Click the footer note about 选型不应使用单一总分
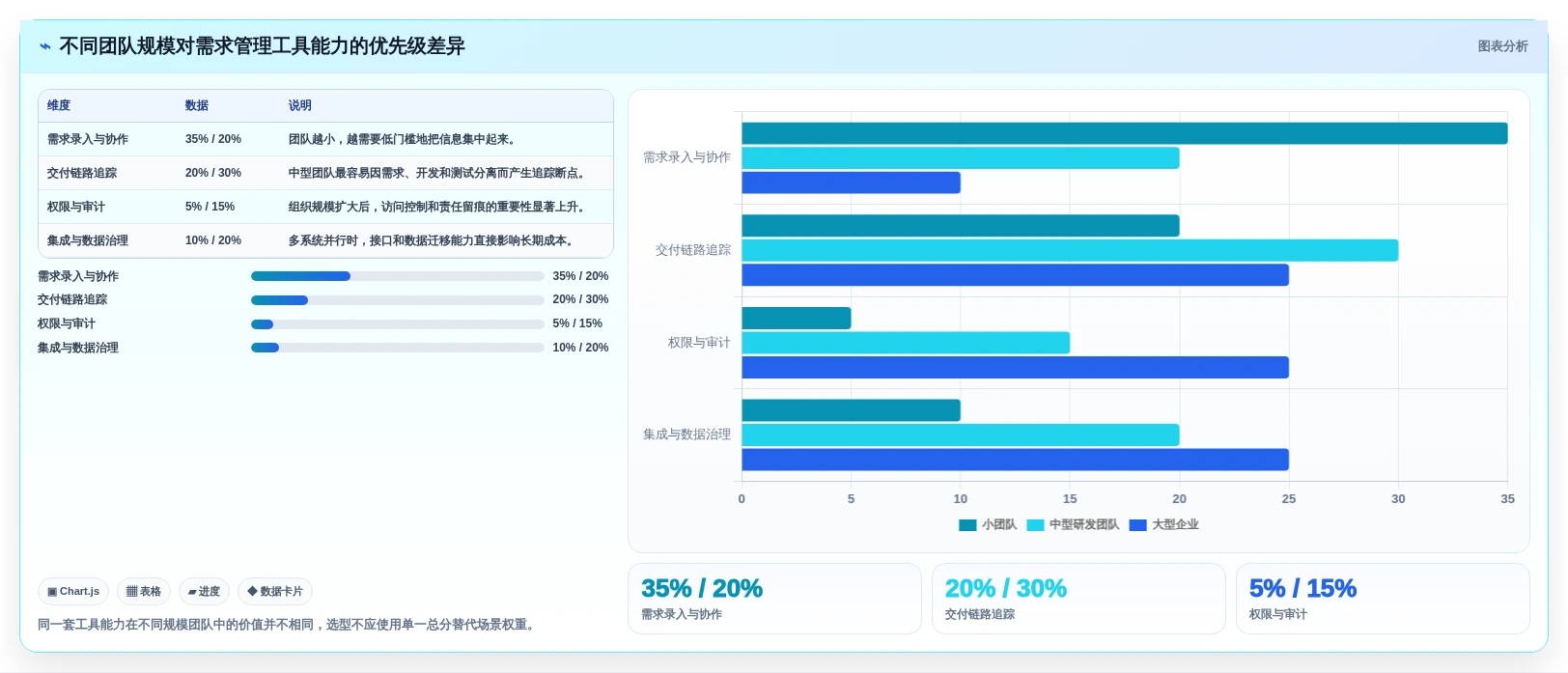 tap(288, 625)
